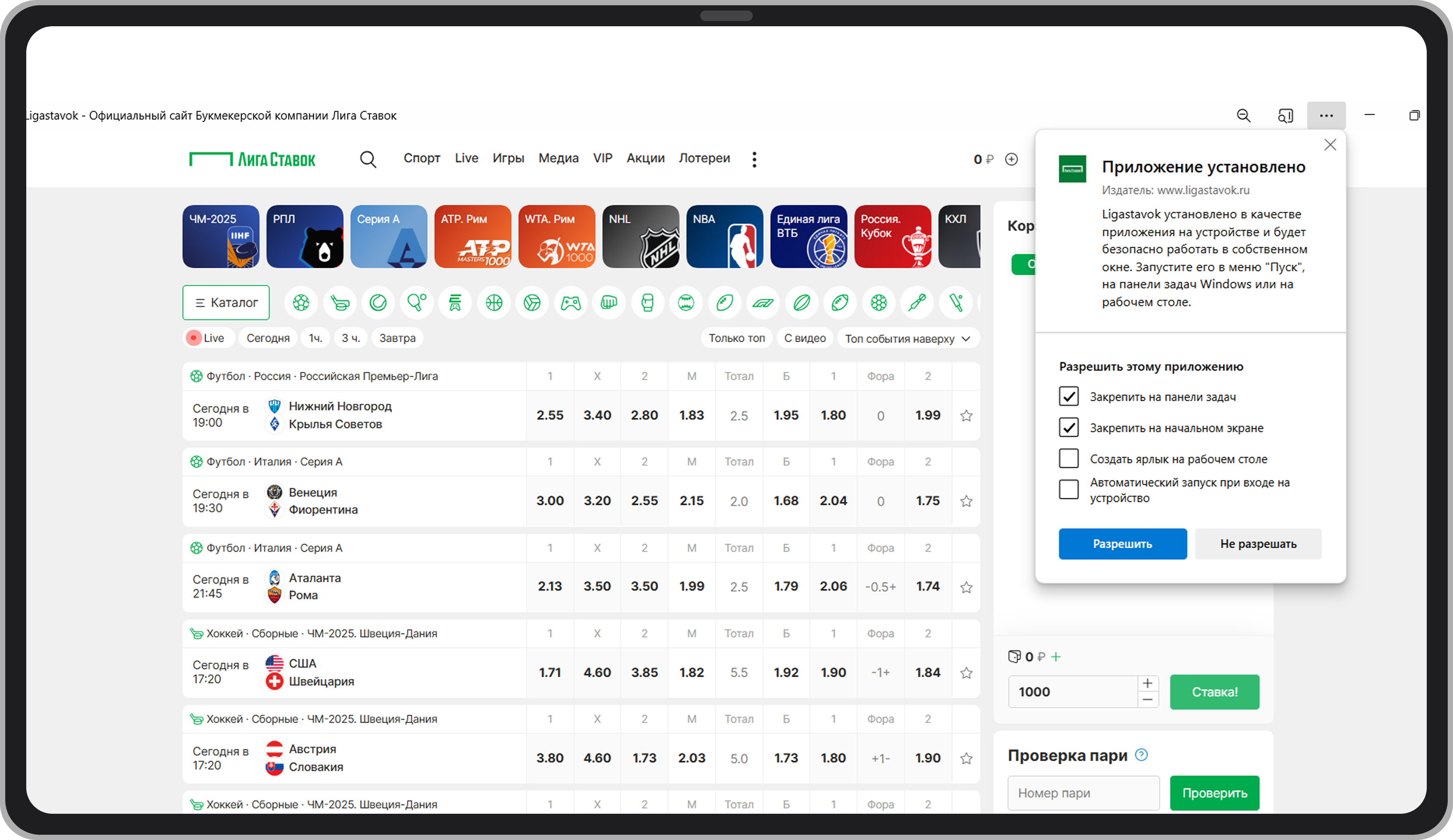Image resolution: width=1453 pixels, height=840 pixels.
Task: Enable automatic launch at device login
Action: click(1068, 490)
